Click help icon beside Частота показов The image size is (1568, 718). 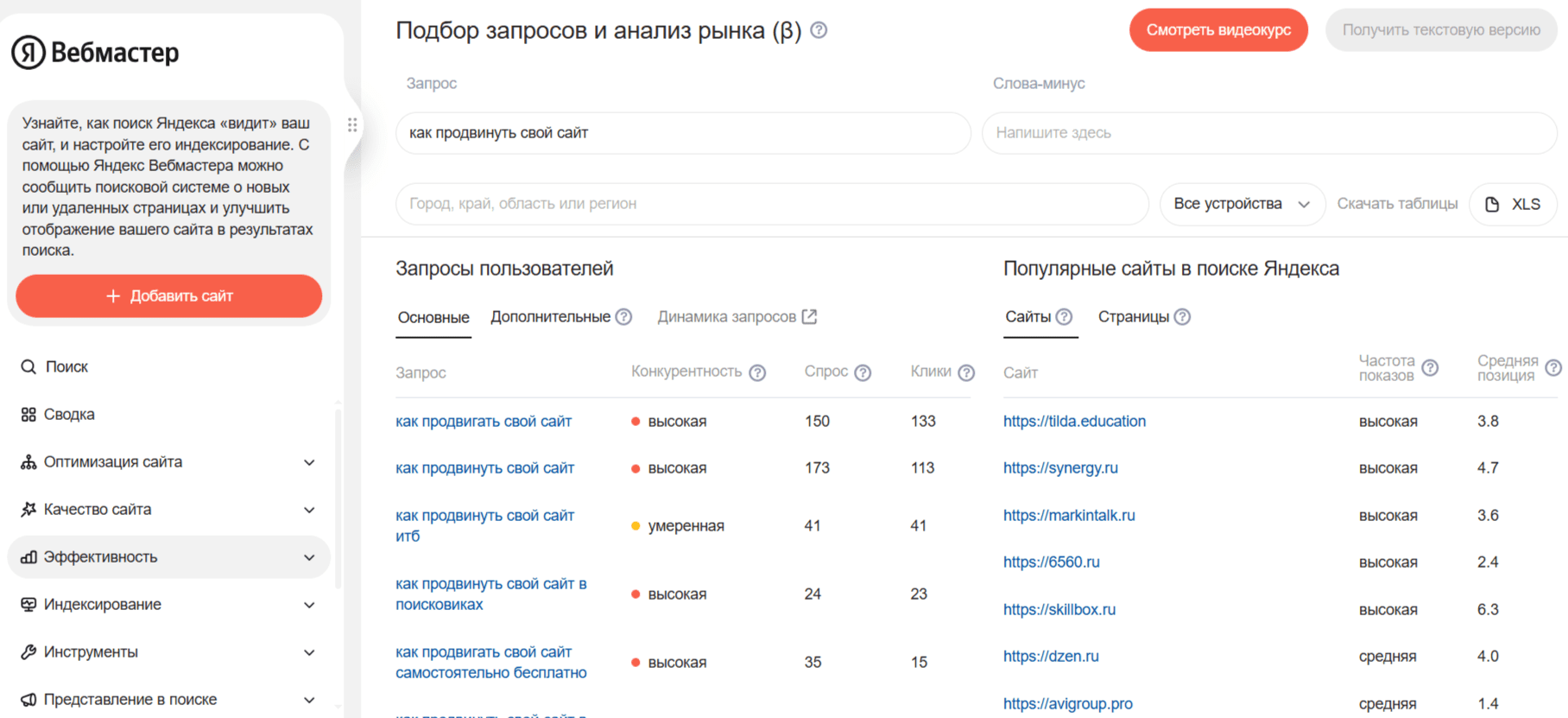(x=1430, y=368)
